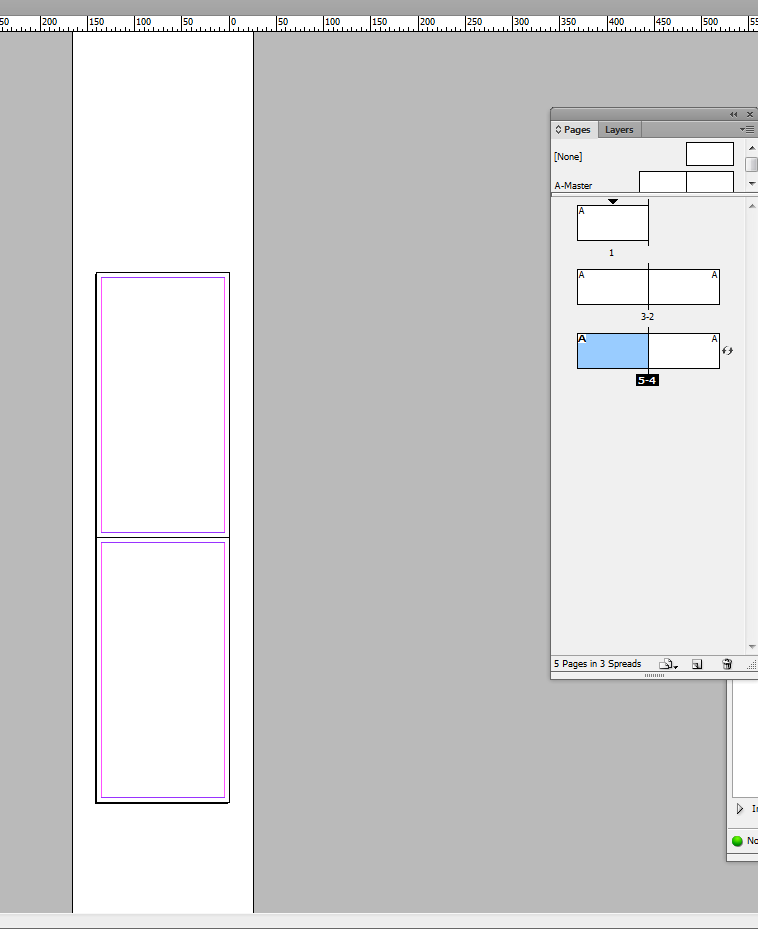Click the 3-2 spread number label
The height and width of the screenshot is (929, 758).
647,316
